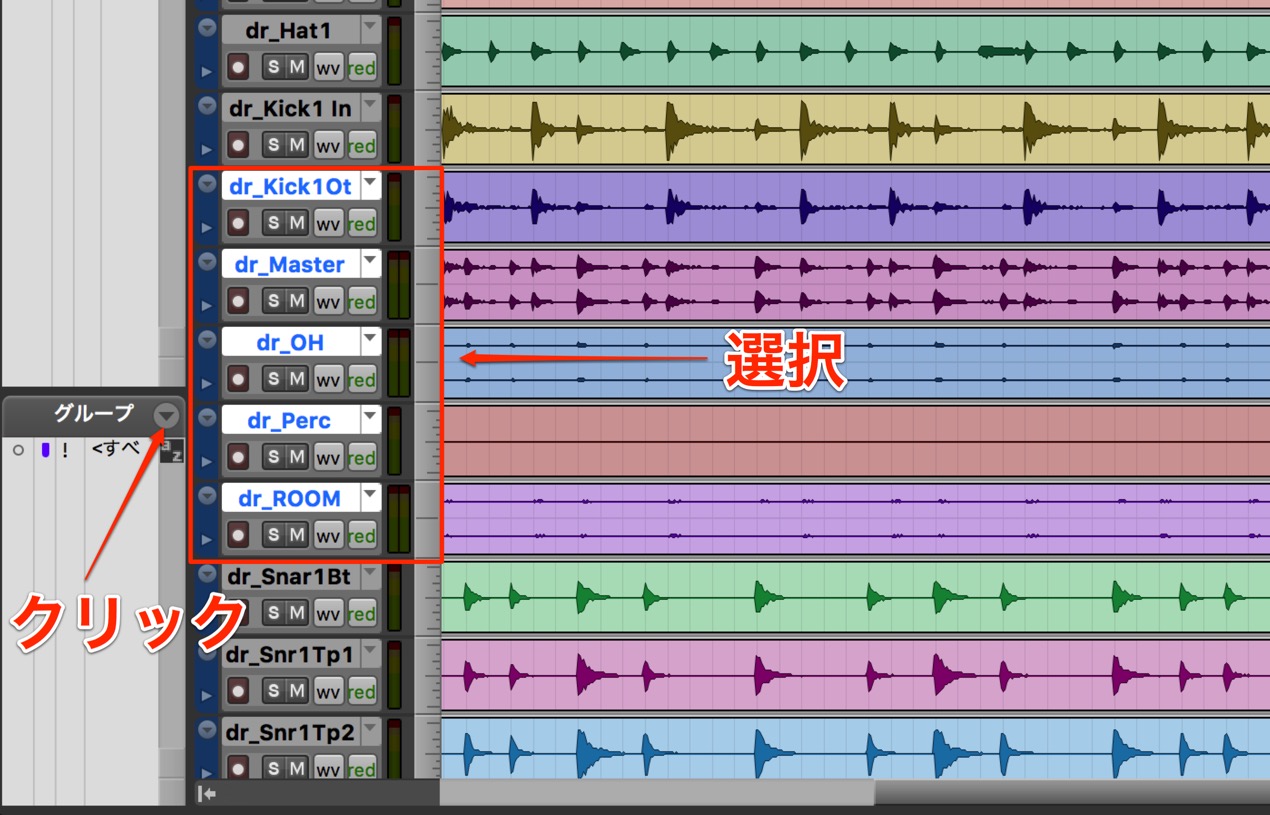Select the dr_Master track name

[290, 264]
